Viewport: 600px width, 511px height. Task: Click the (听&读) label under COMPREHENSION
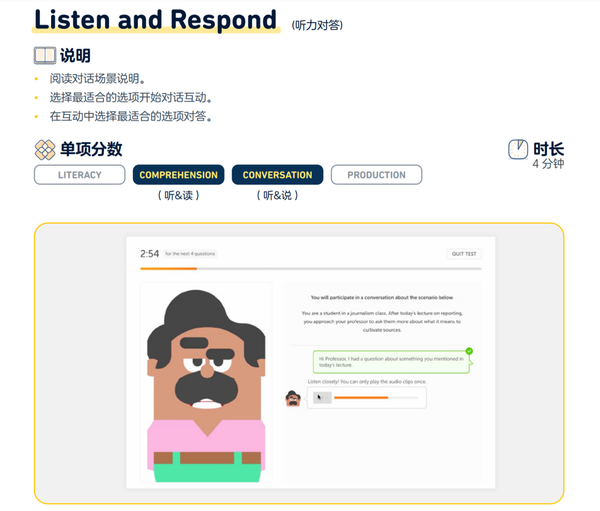[x=179, y=196]
